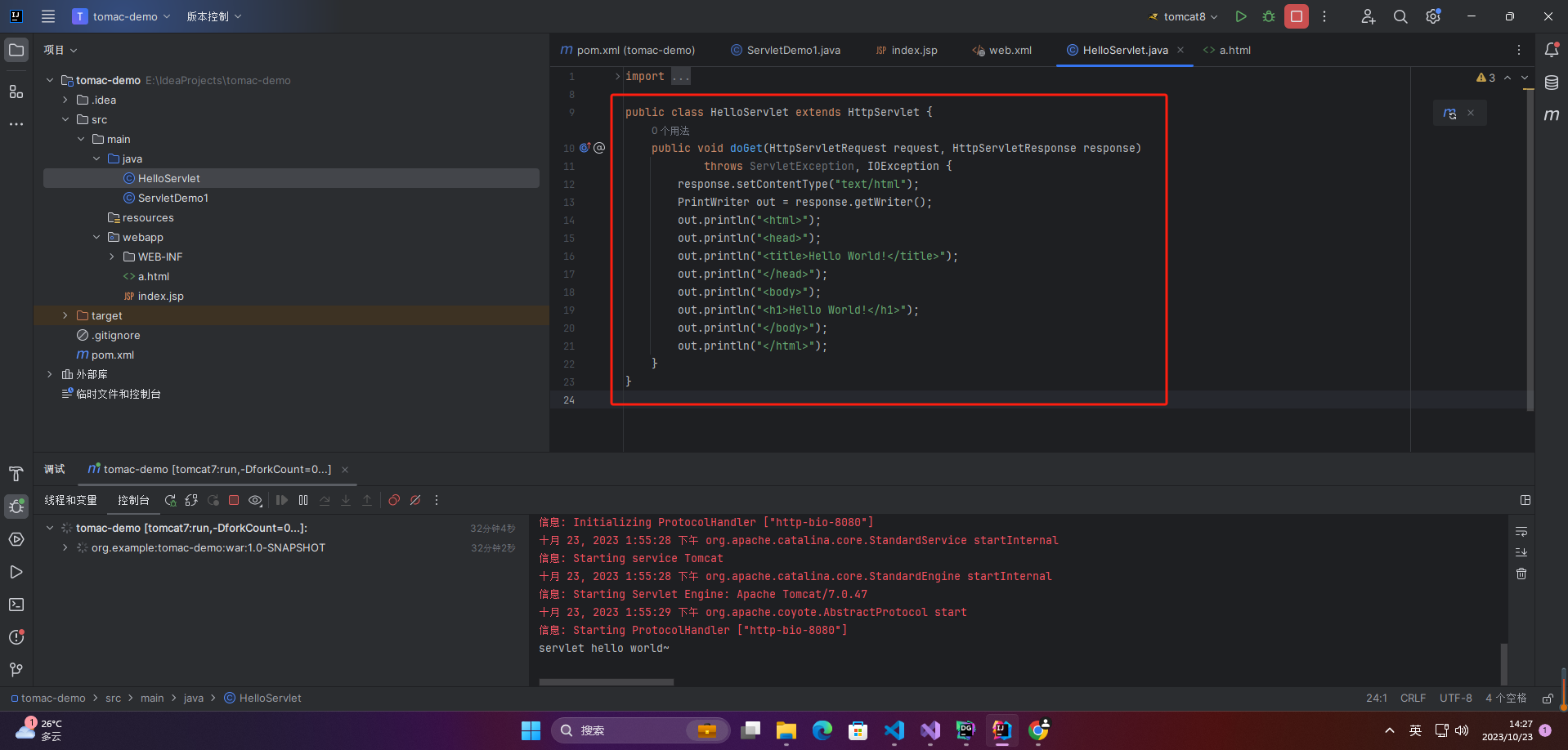Start debugging with the green bug icon
The image size is (1568, 750).
(1269, 16)
